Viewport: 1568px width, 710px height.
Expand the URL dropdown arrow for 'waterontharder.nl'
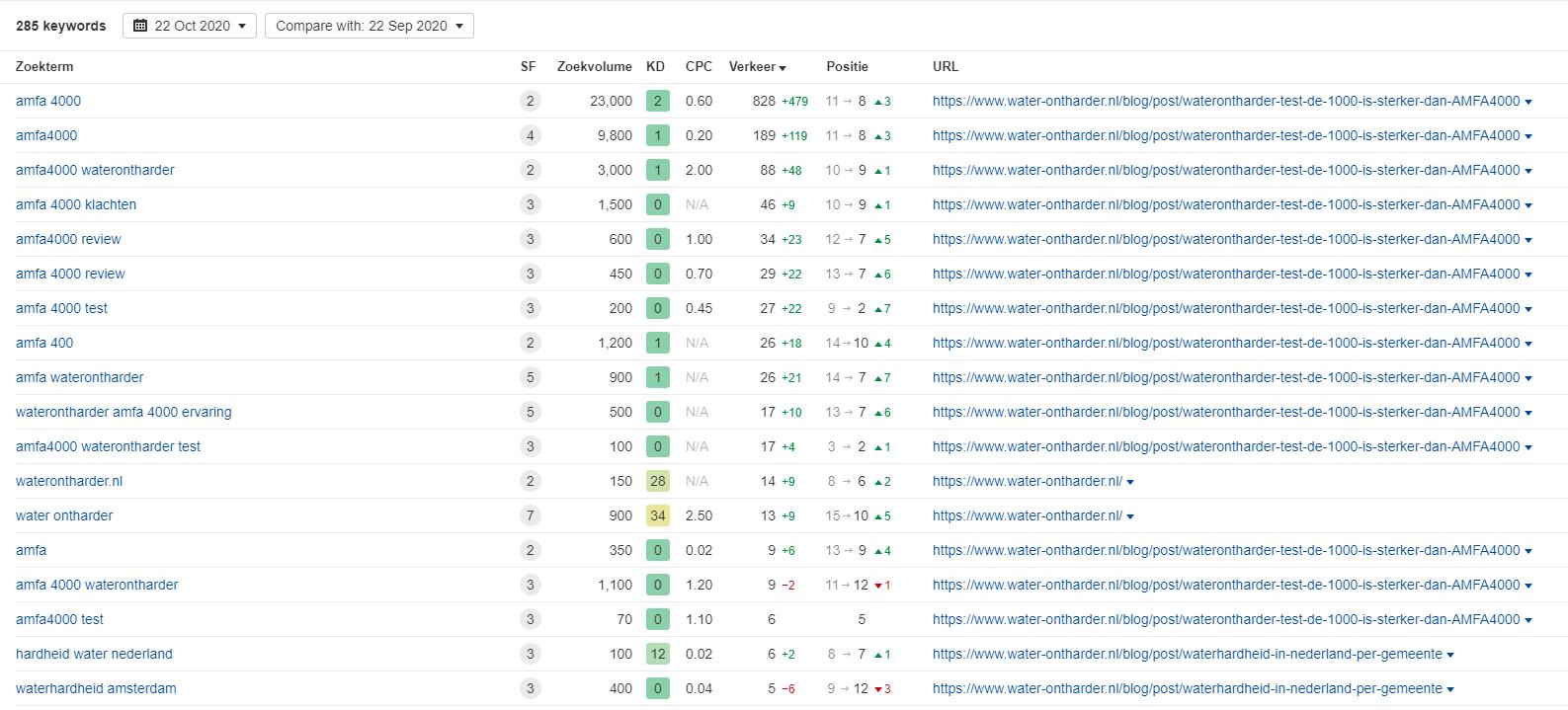(1130, 482)
